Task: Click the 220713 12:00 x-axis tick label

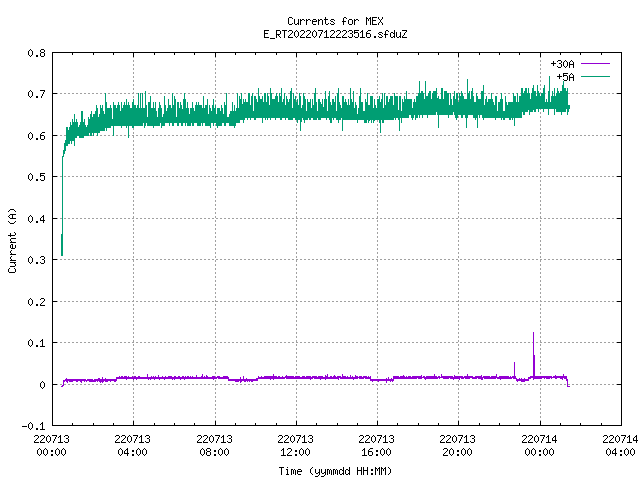Action: click(x=295, y=445)
